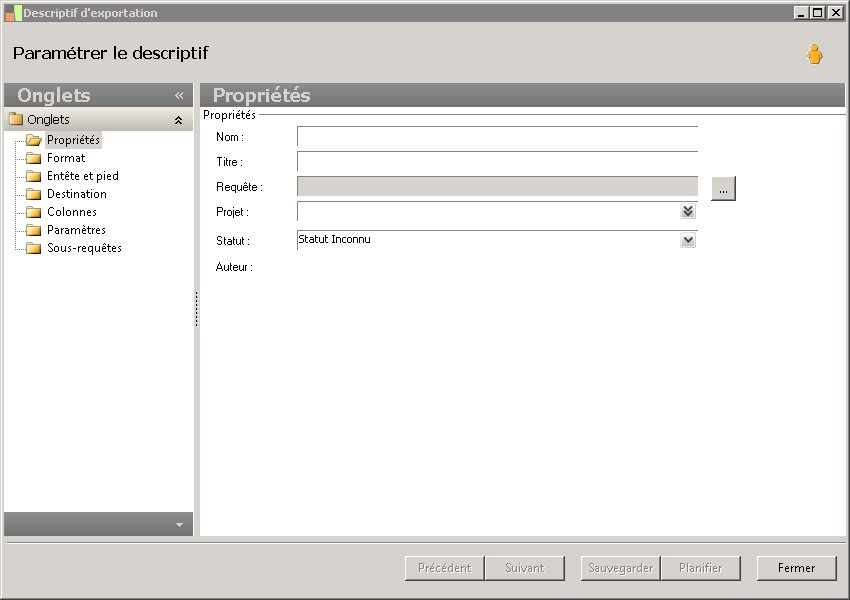Go to the Destination section

[x=77, y=193]
